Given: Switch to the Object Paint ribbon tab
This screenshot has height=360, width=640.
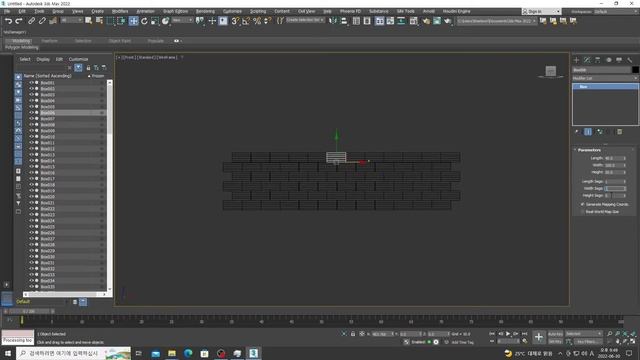Looking at the screenshot, I should (x=120, y=41).
